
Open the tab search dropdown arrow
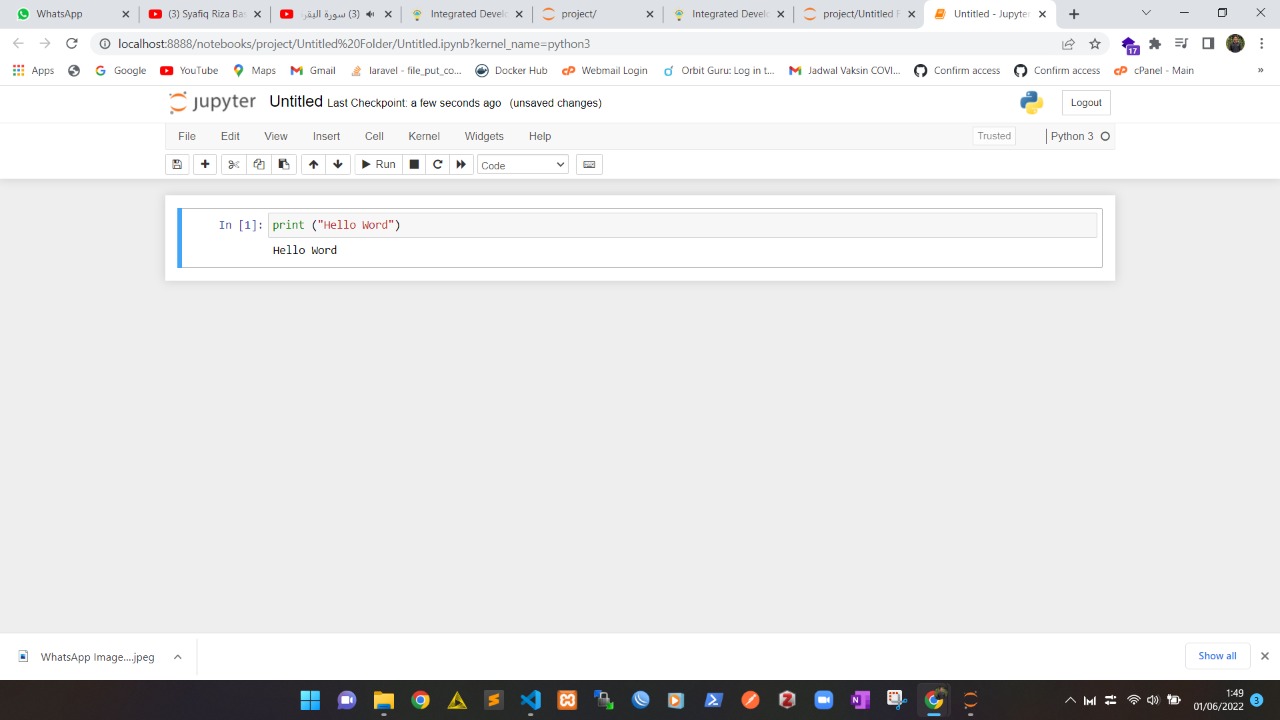coord(1146,14)
